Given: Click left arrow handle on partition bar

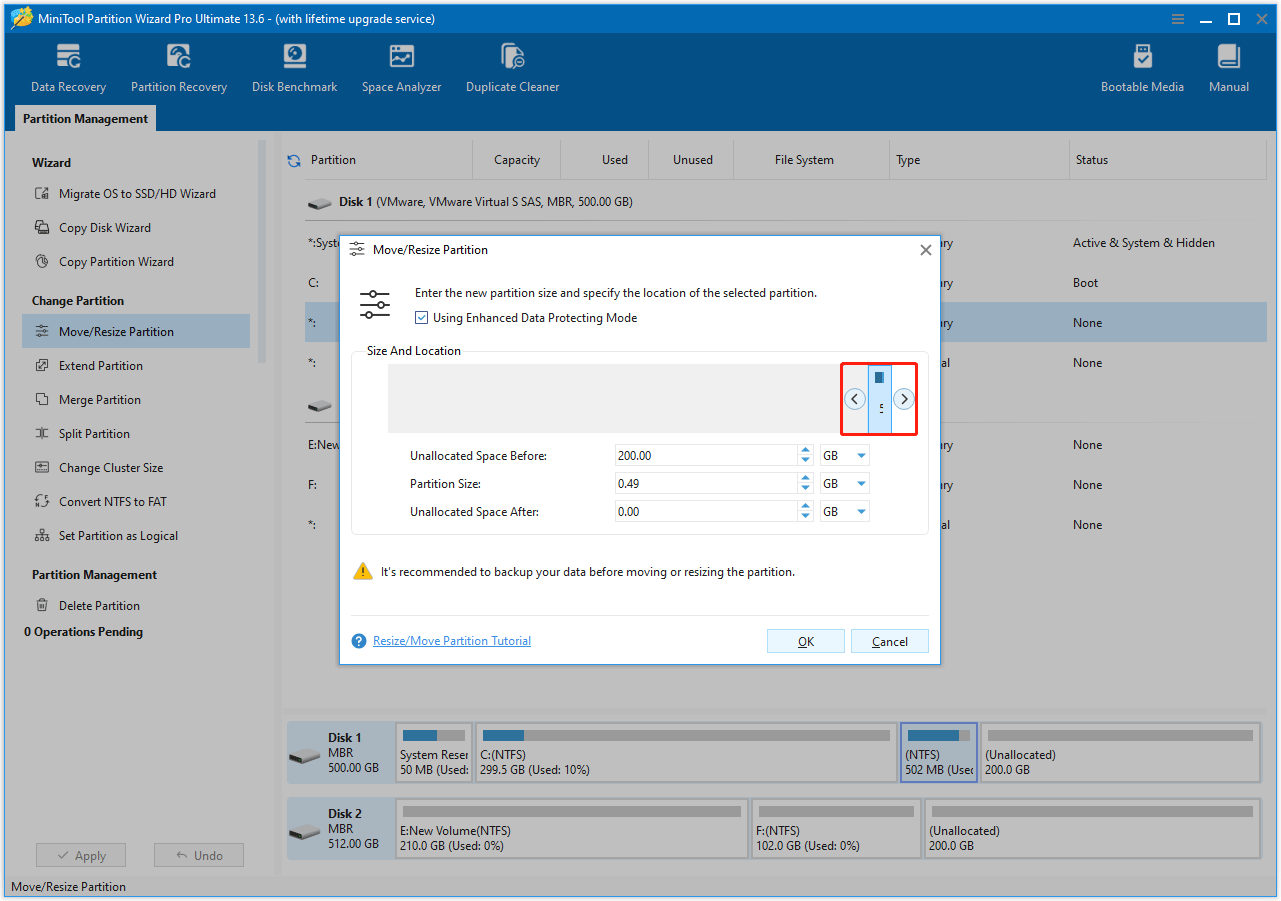Looking at the screenshot, I should point(854,399).
